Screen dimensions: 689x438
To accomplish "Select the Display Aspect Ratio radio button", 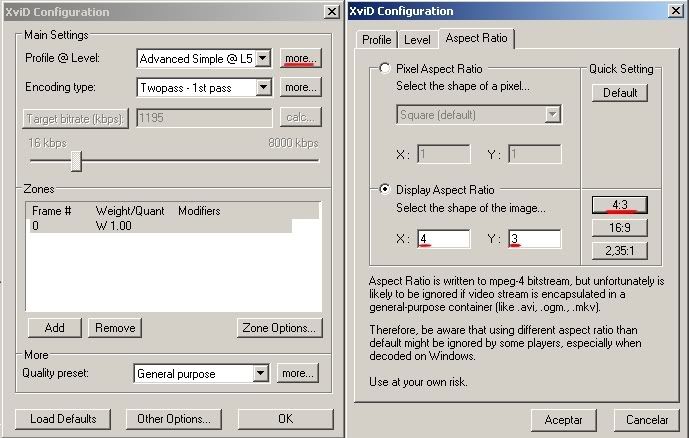I will 384,189.
